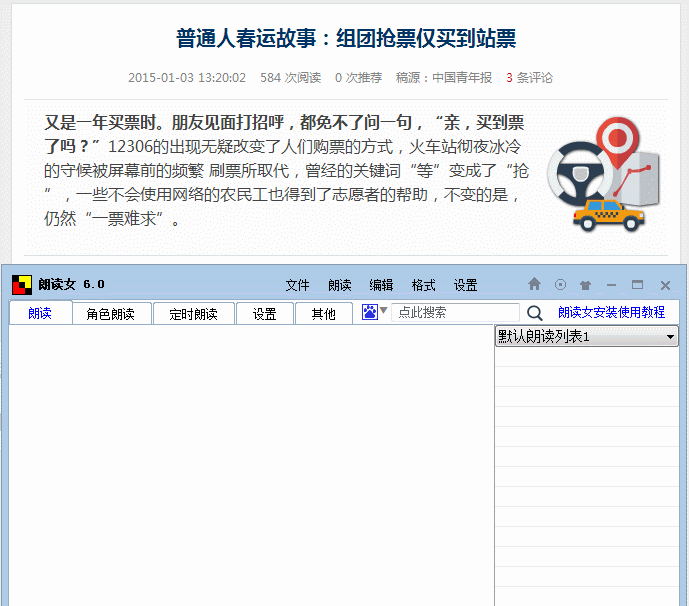Minimize the 朗读女 window
This screenshot has width=689, height=606.
point(611,285)
